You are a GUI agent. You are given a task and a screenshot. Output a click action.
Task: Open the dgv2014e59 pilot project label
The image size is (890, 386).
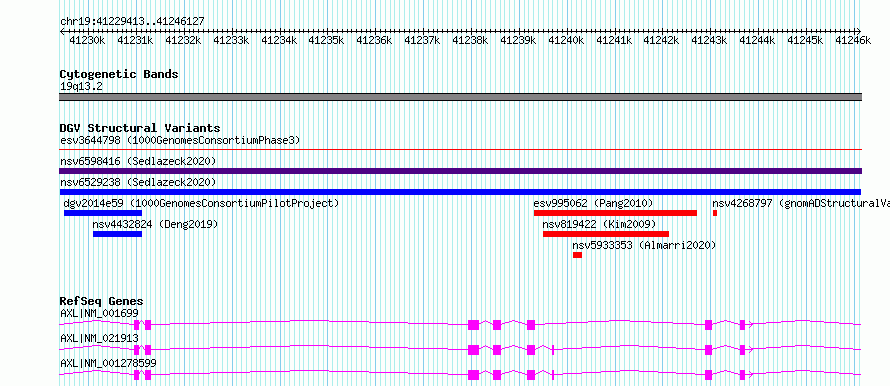(201, 203)
